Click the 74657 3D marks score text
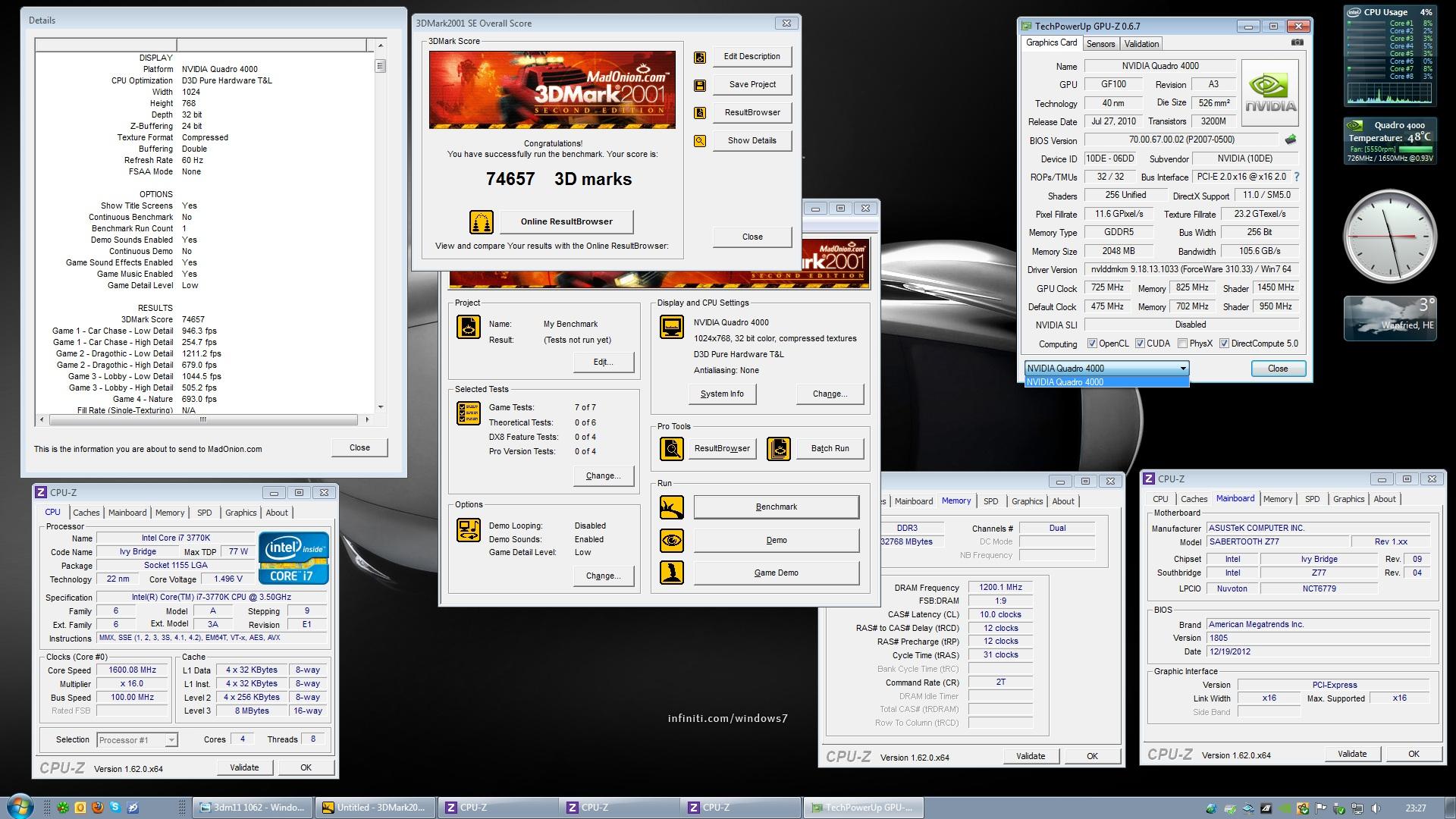This screenshot has width=1456, height=819. click(x=559, y=179)
